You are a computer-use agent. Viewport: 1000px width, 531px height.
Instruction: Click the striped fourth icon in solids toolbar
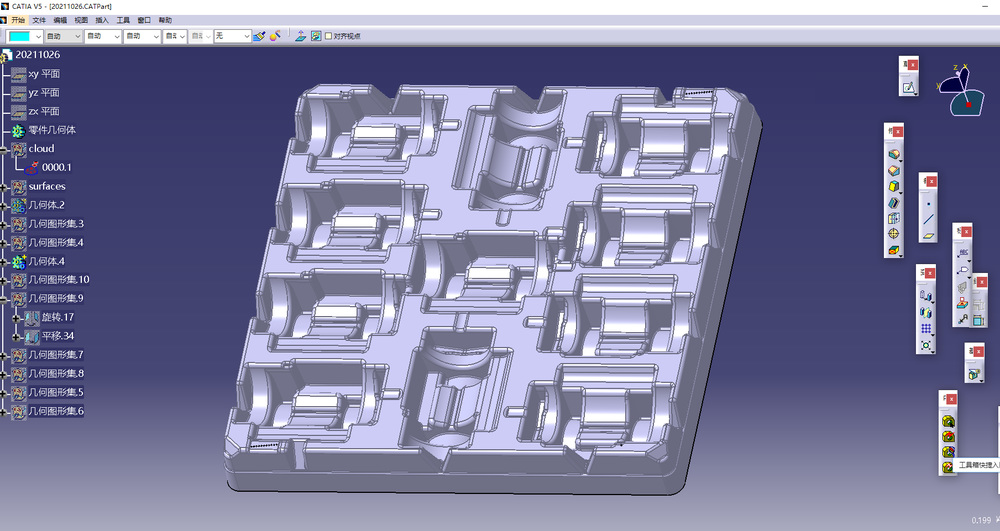[893, 203]
